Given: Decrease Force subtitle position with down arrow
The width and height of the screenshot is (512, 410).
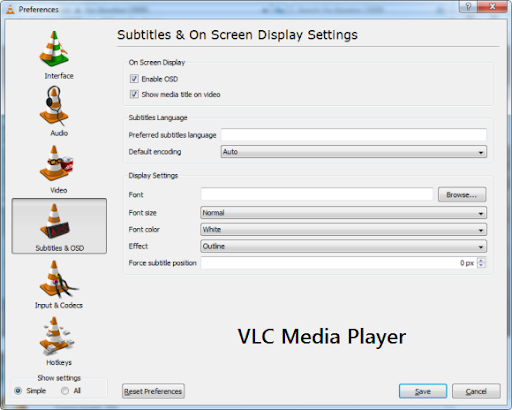Looking at the screenshot, I should click(481, 266).
